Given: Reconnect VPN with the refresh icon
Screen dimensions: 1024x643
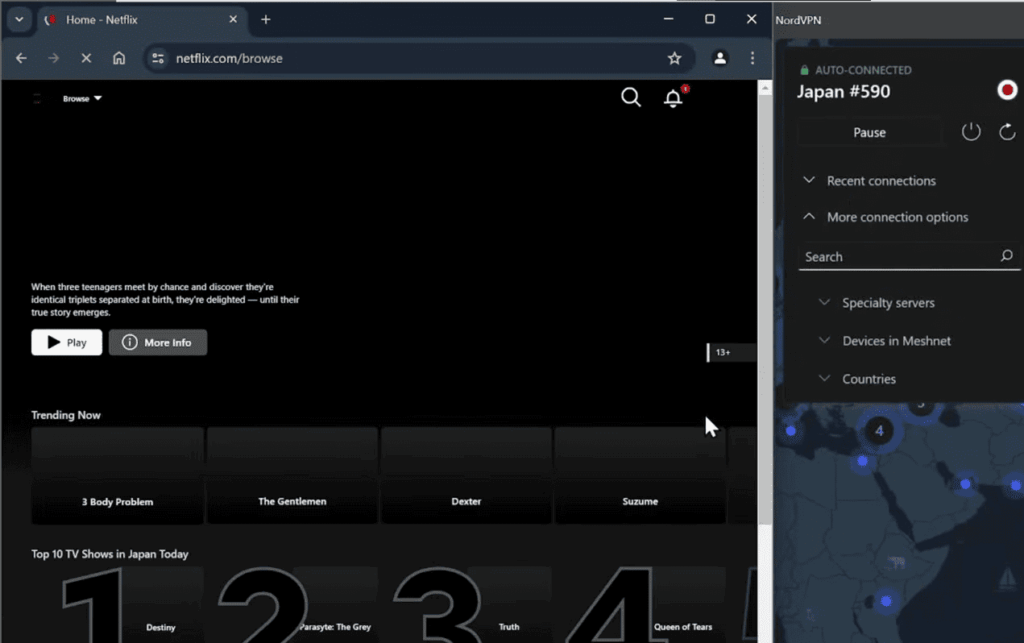Looking at the screenshot, I should pos(1007,131).
